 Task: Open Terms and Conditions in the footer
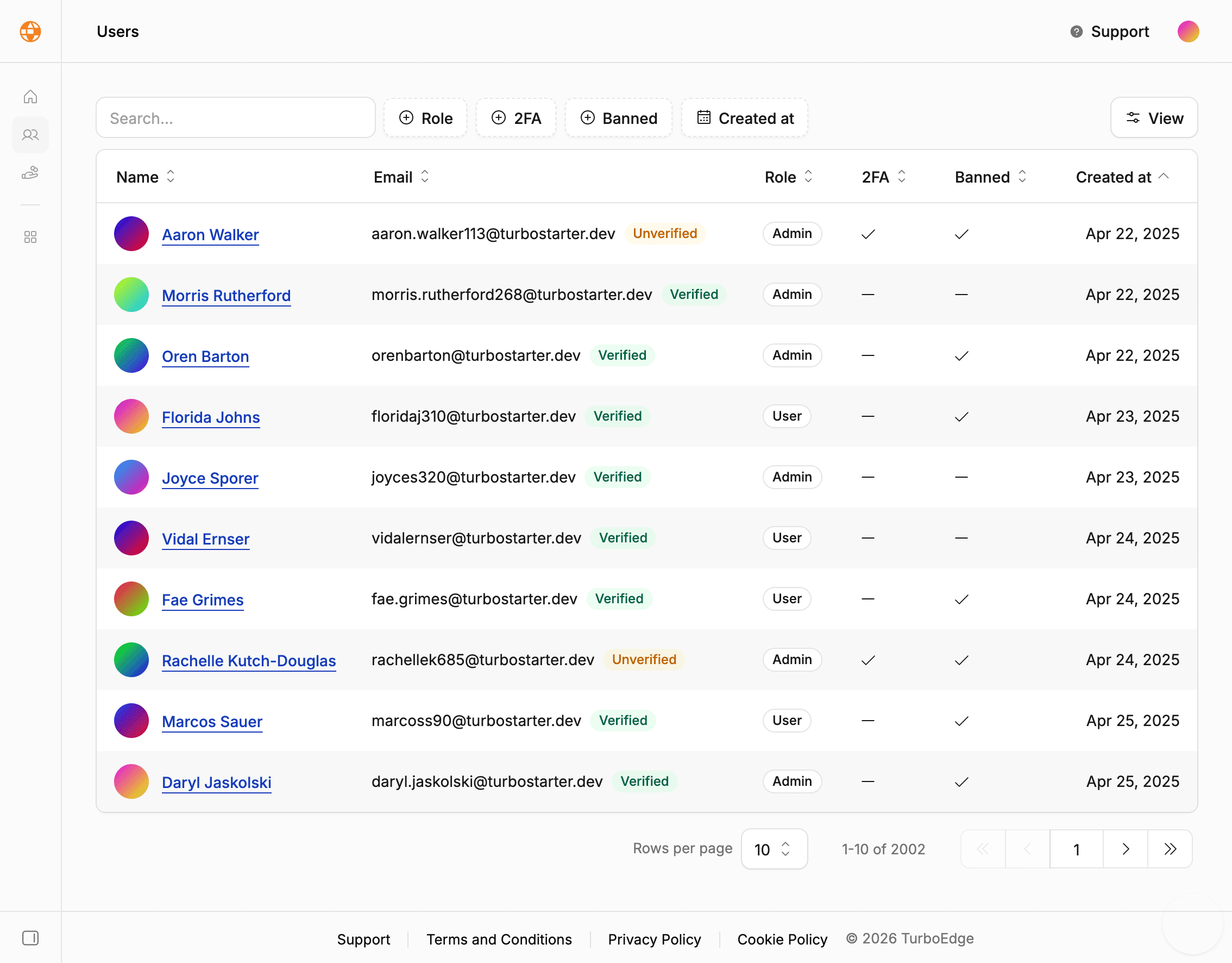tap(499, 939)
